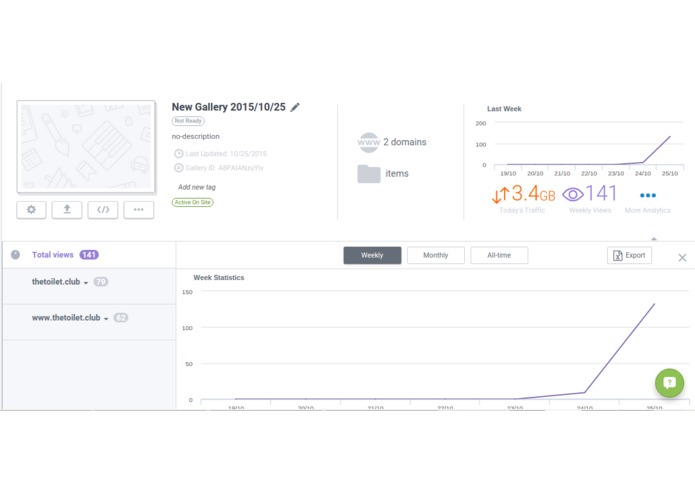Edit gallery title with pencil icon

click(x=295, y=107)
